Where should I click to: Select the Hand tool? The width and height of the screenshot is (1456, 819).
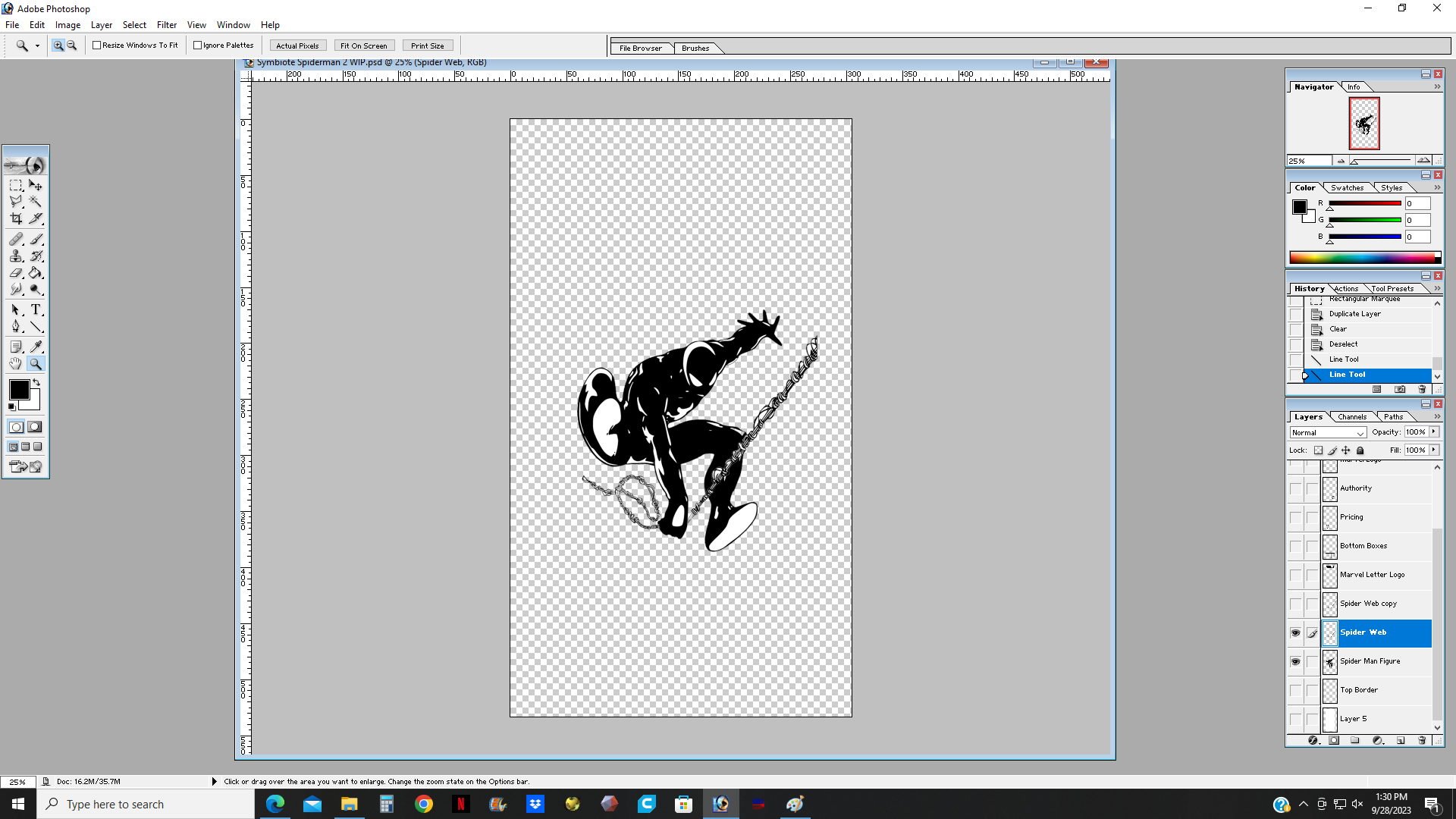click(x=15, y=364)
